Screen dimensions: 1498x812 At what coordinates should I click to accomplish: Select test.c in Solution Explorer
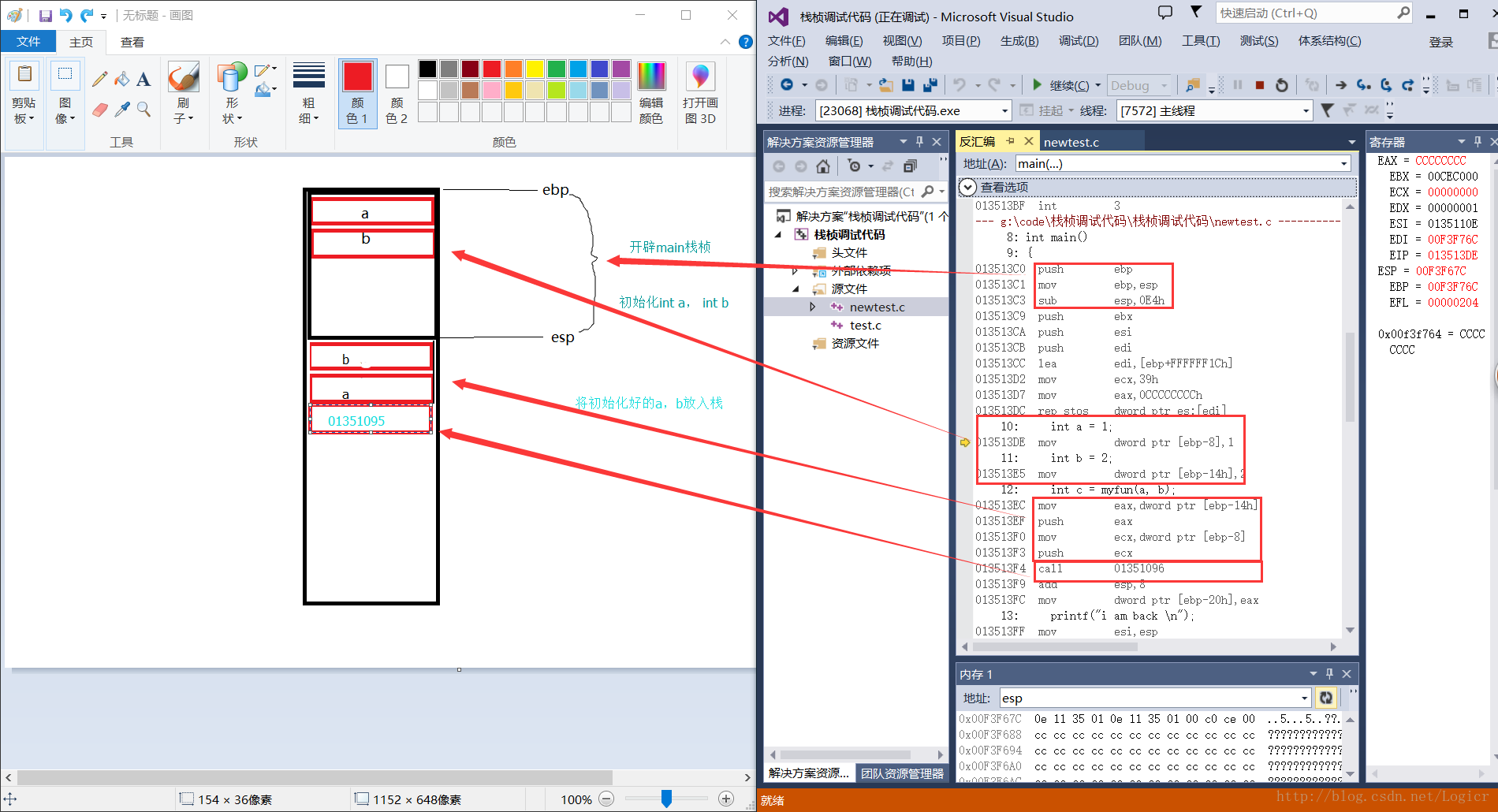click(x=865, y=325)
